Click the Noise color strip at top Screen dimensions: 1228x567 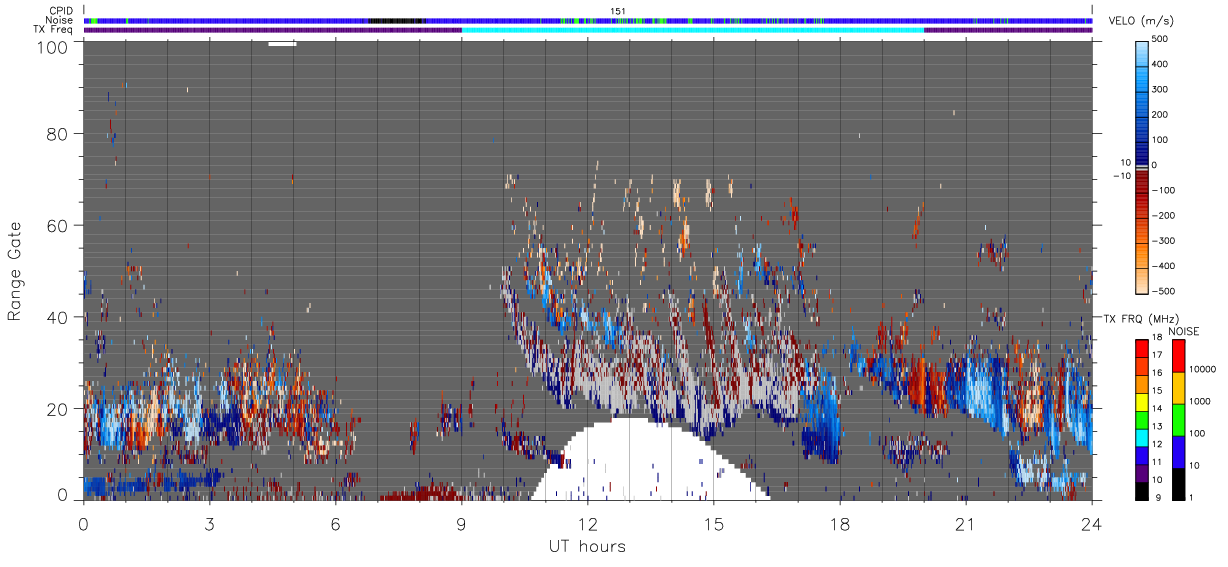(x=588, y=20)
